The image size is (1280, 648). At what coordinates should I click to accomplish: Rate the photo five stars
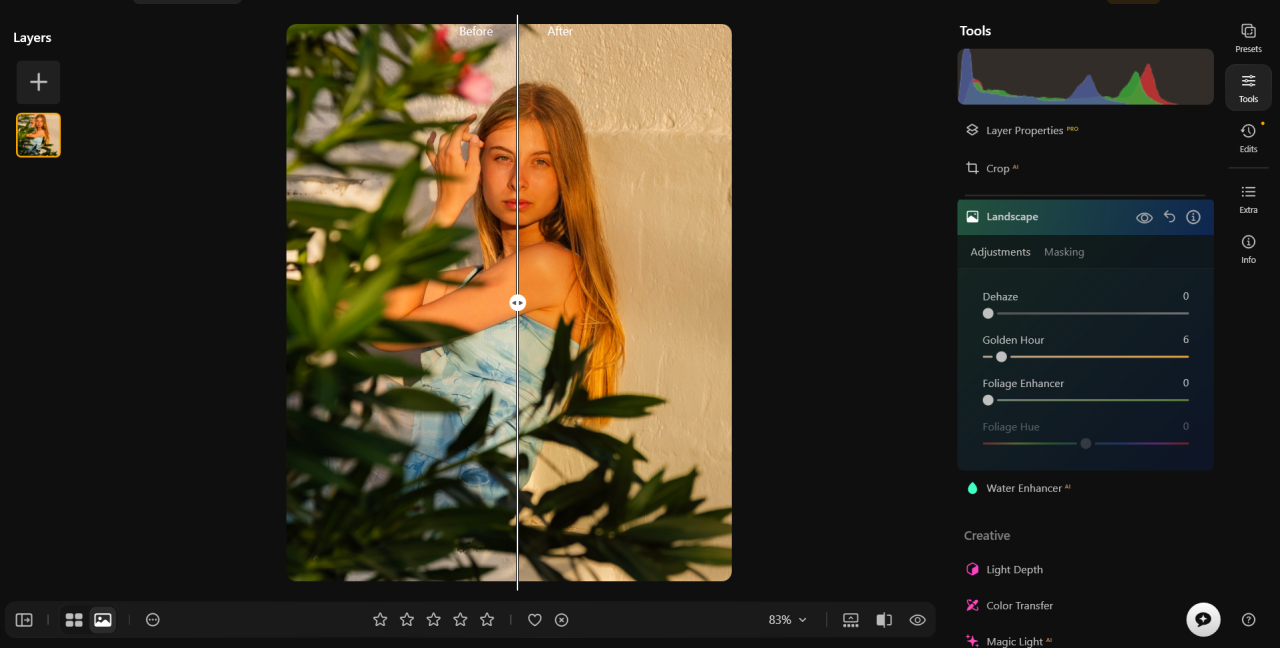point(487,620)
